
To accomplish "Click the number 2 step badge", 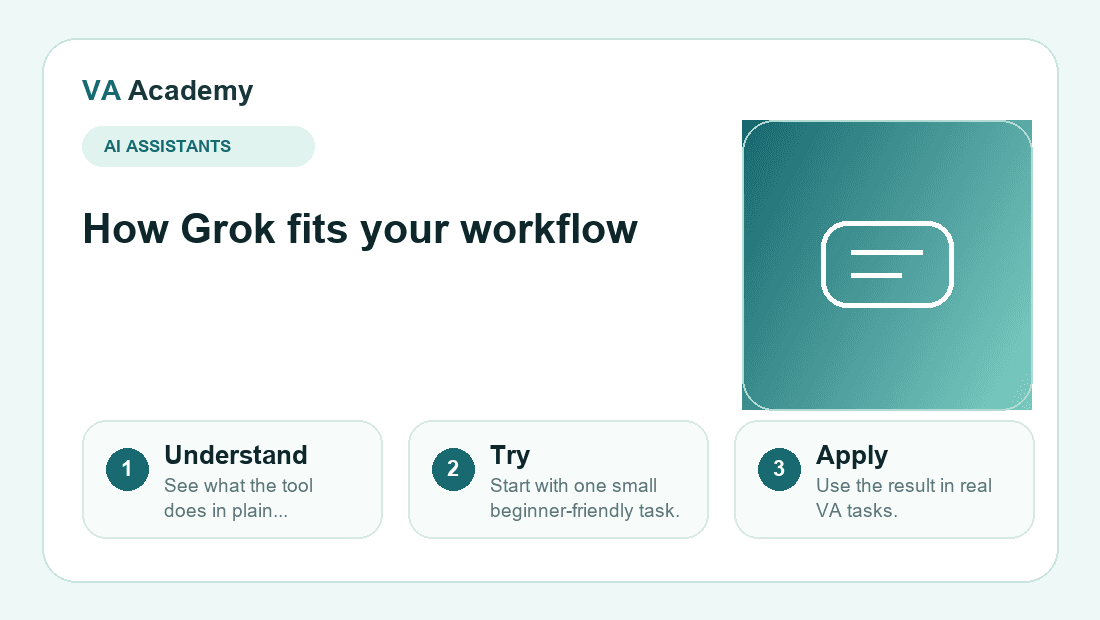I will [453, 469].
